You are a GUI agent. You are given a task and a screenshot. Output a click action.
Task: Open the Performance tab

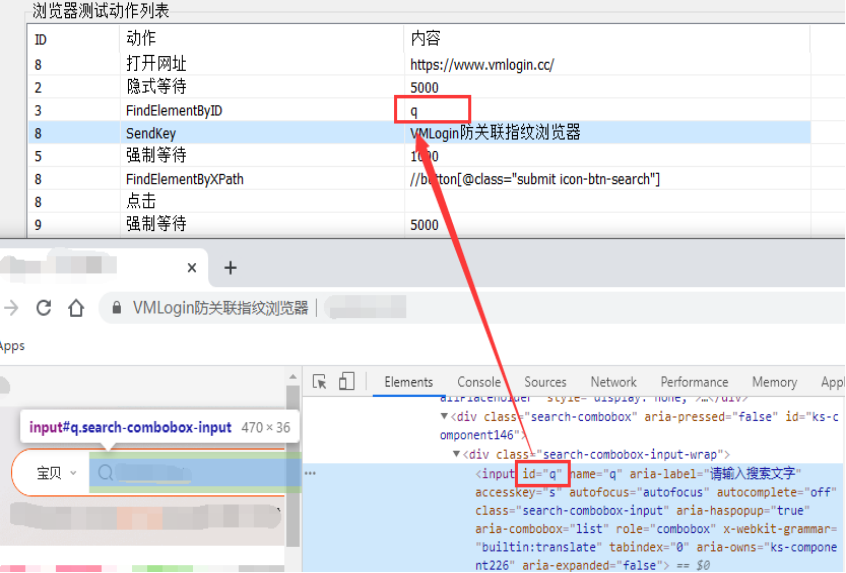(x=694, y=382)
